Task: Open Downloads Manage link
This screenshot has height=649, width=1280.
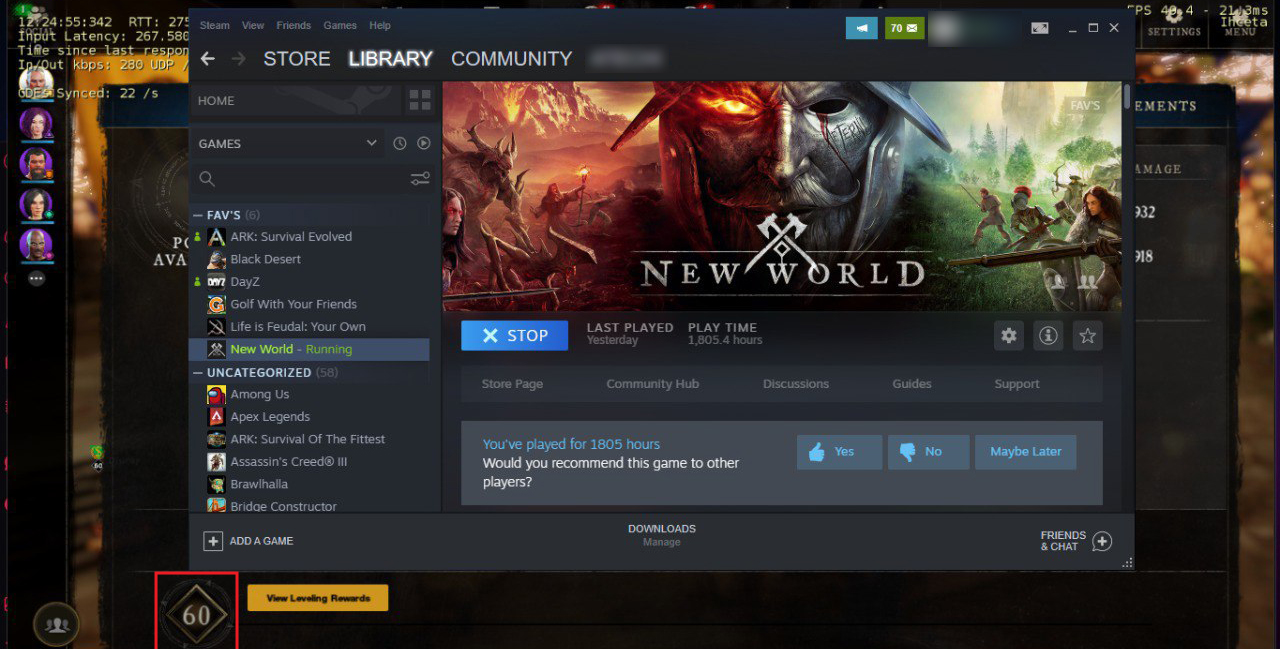Action: (661, 542)
